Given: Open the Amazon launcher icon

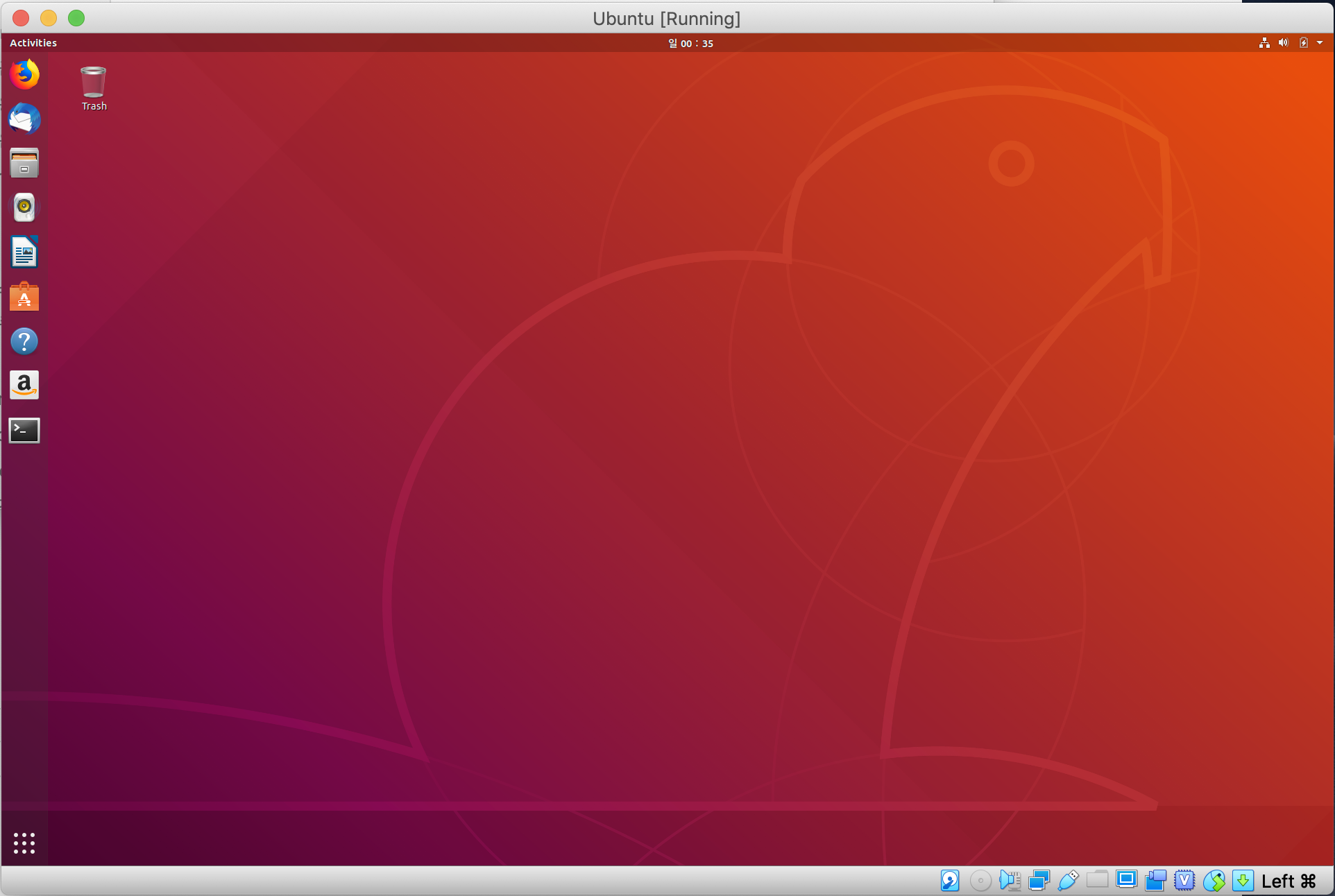Looking at the screenshot, I should click(24, 385).
